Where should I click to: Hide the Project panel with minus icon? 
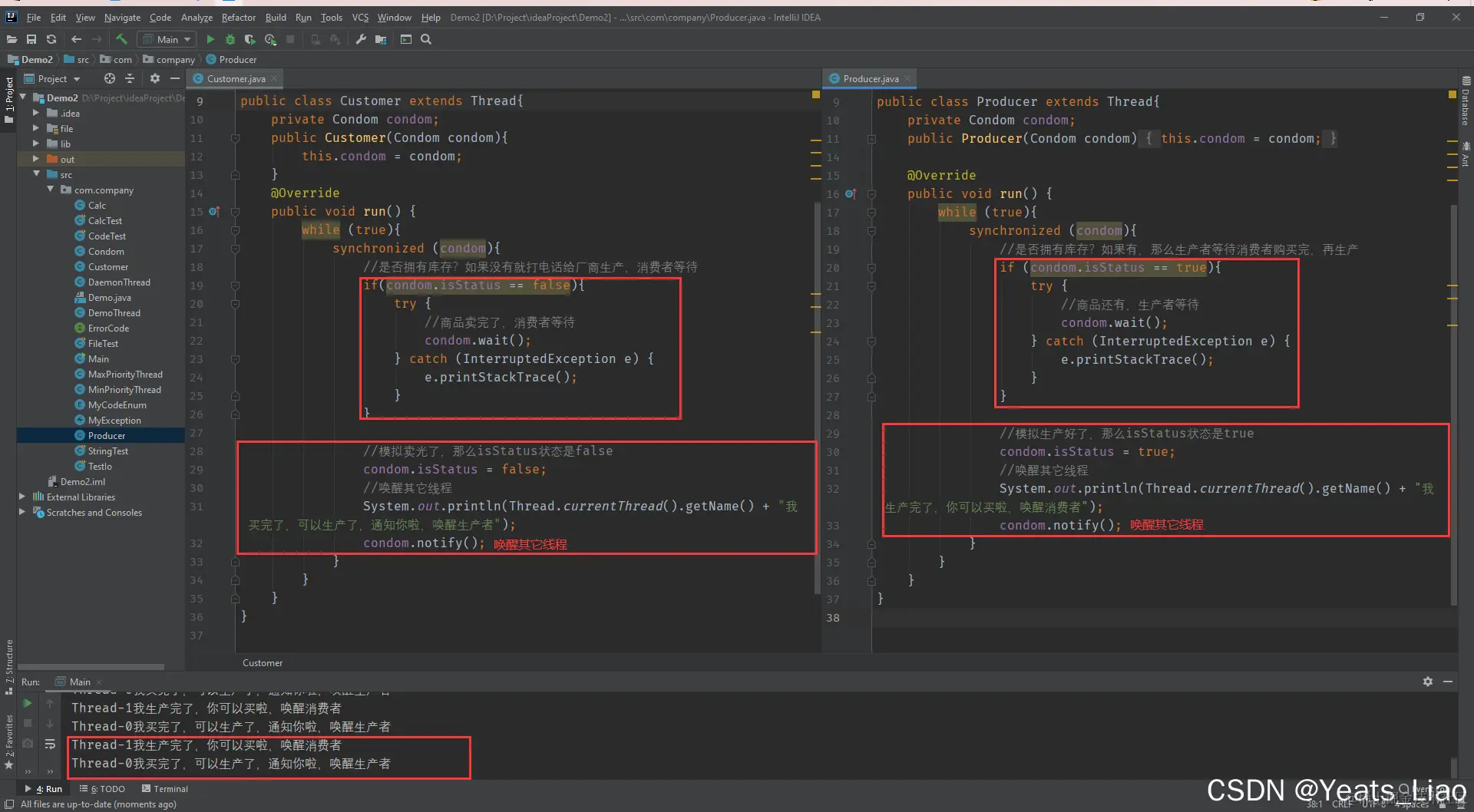click(175, 78)
